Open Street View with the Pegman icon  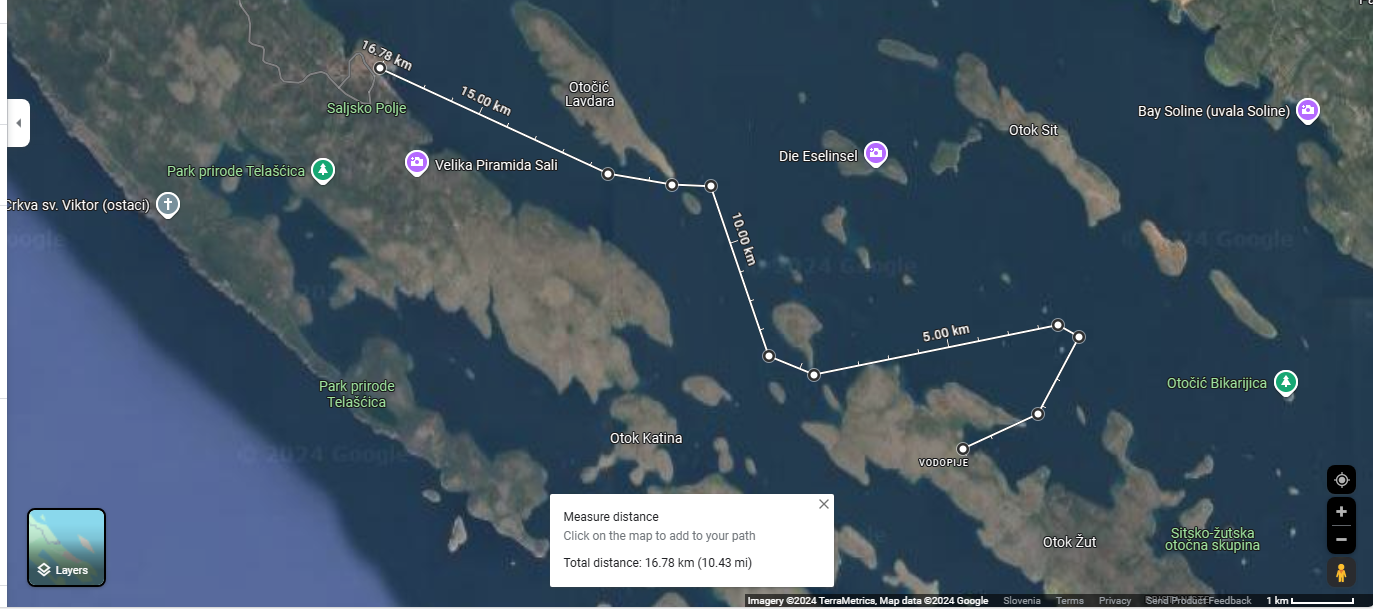1341,573
